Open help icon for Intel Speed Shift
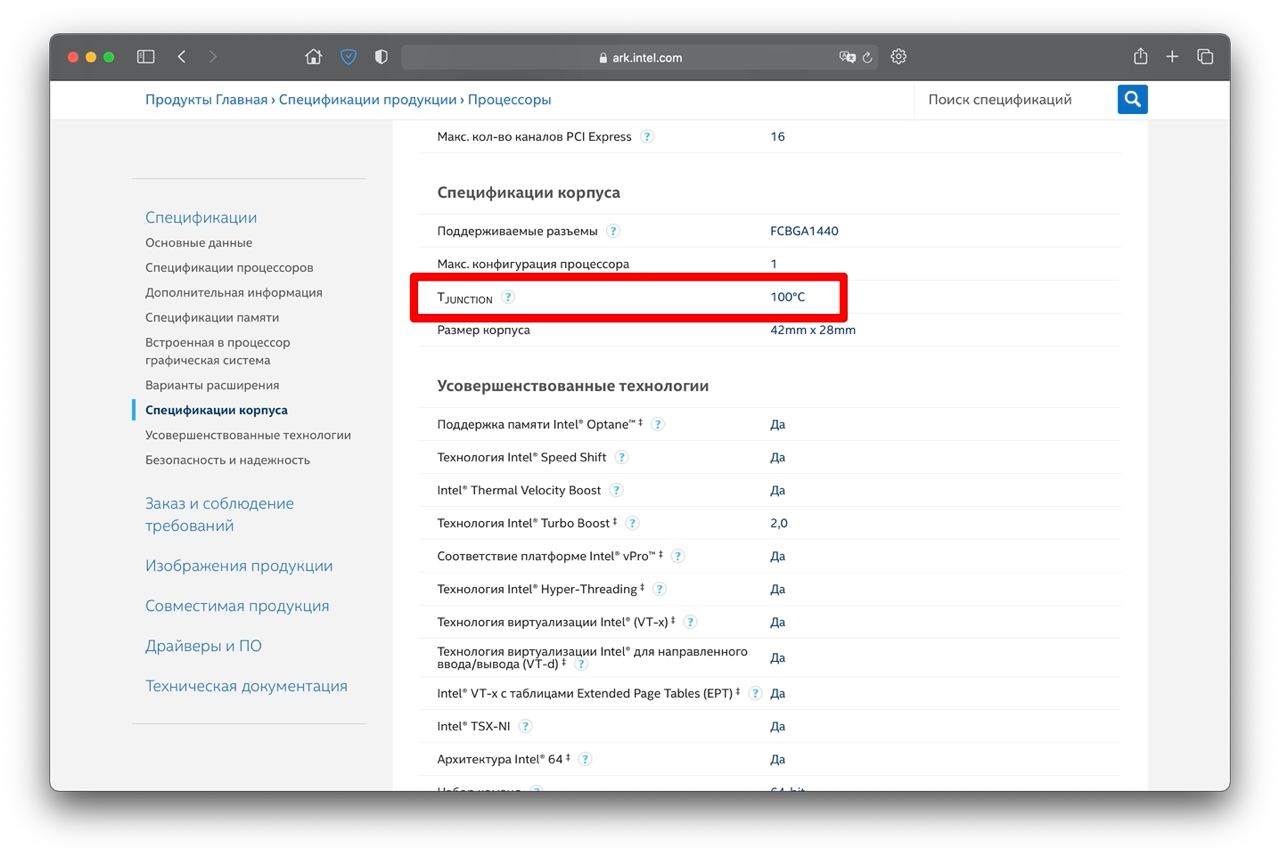 621,457
